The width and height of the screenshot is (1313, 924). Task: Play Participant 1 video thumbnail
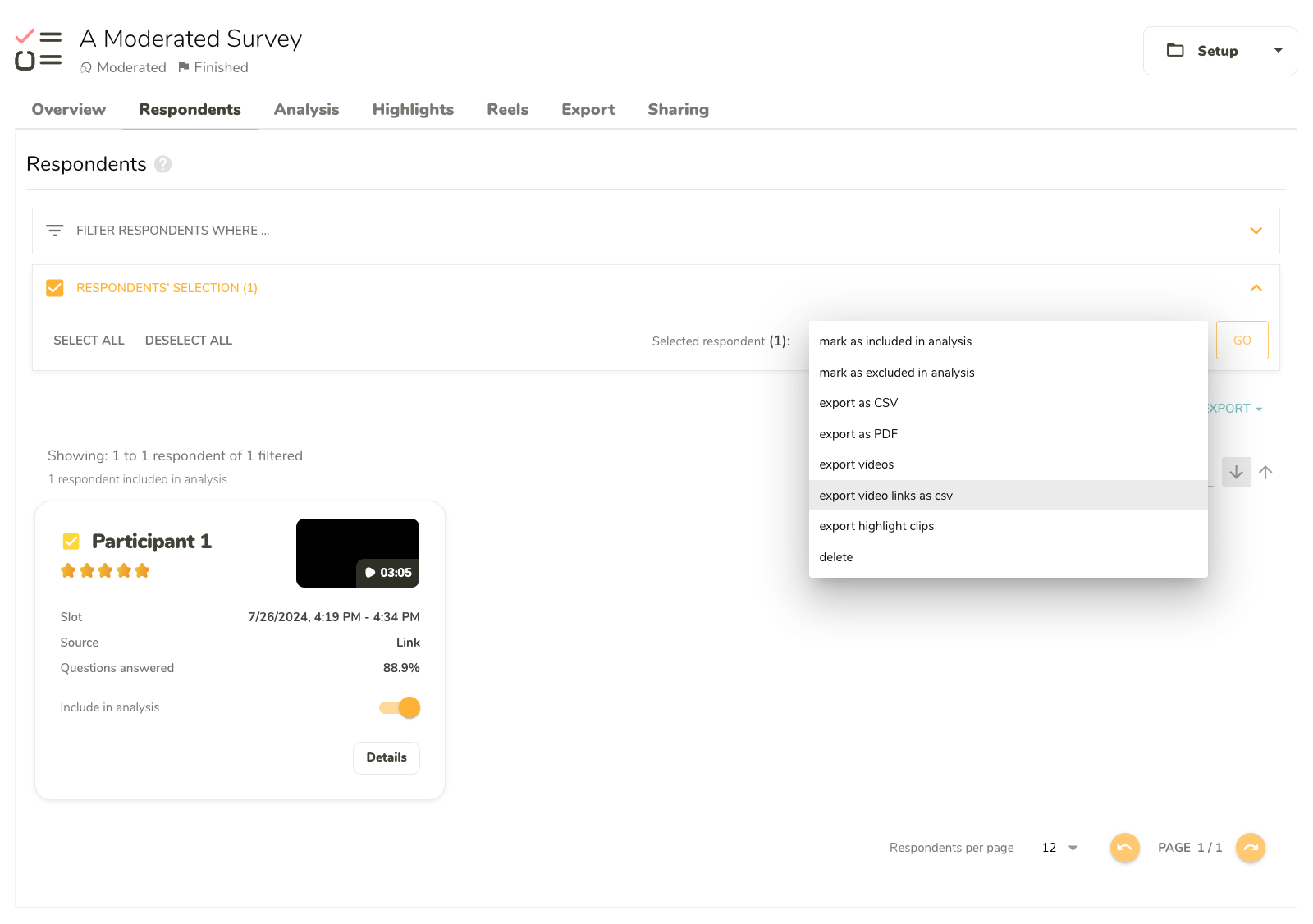pyautogui.click(x=358, y=553)
